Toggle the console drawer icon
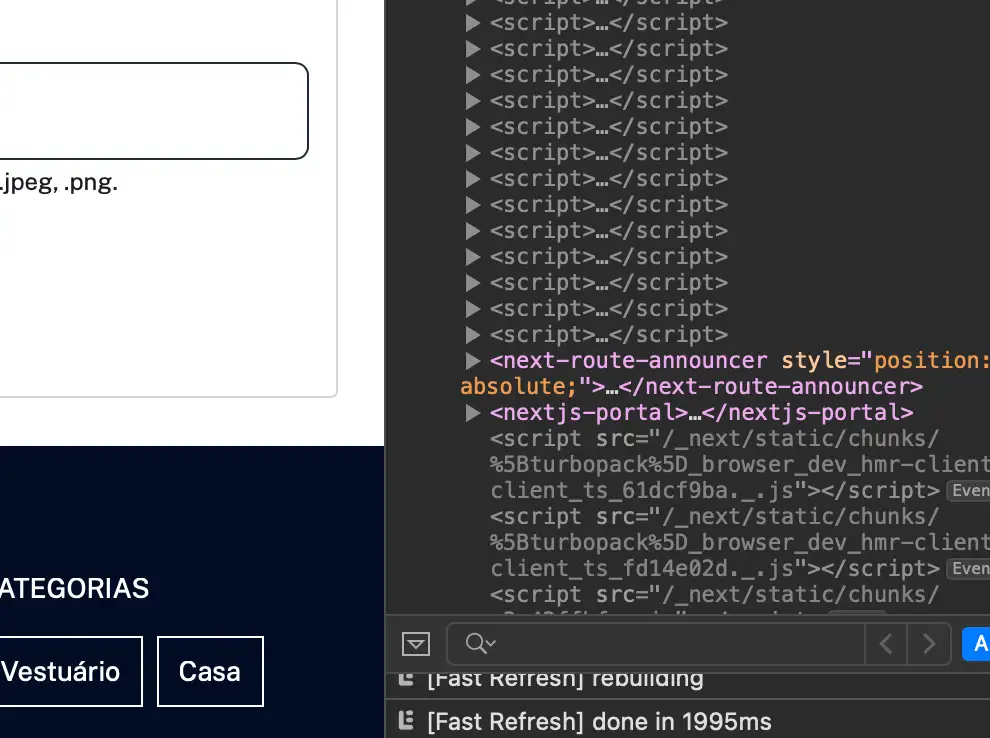The width and height of the screenshot is (990, 738). click(x=415, y=644)
